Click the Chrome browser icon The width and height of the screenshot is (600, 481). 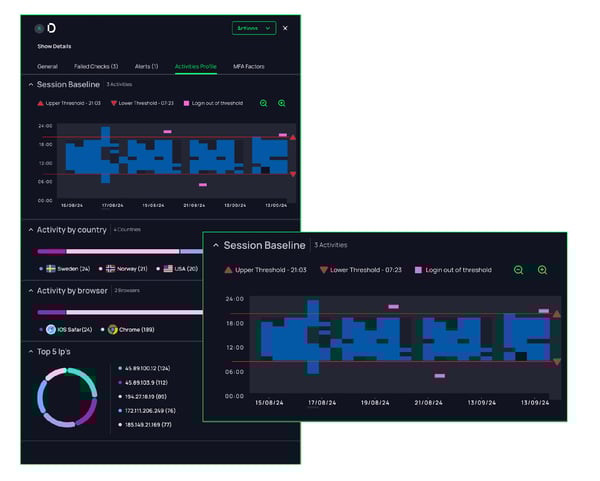tap(112, 329)
